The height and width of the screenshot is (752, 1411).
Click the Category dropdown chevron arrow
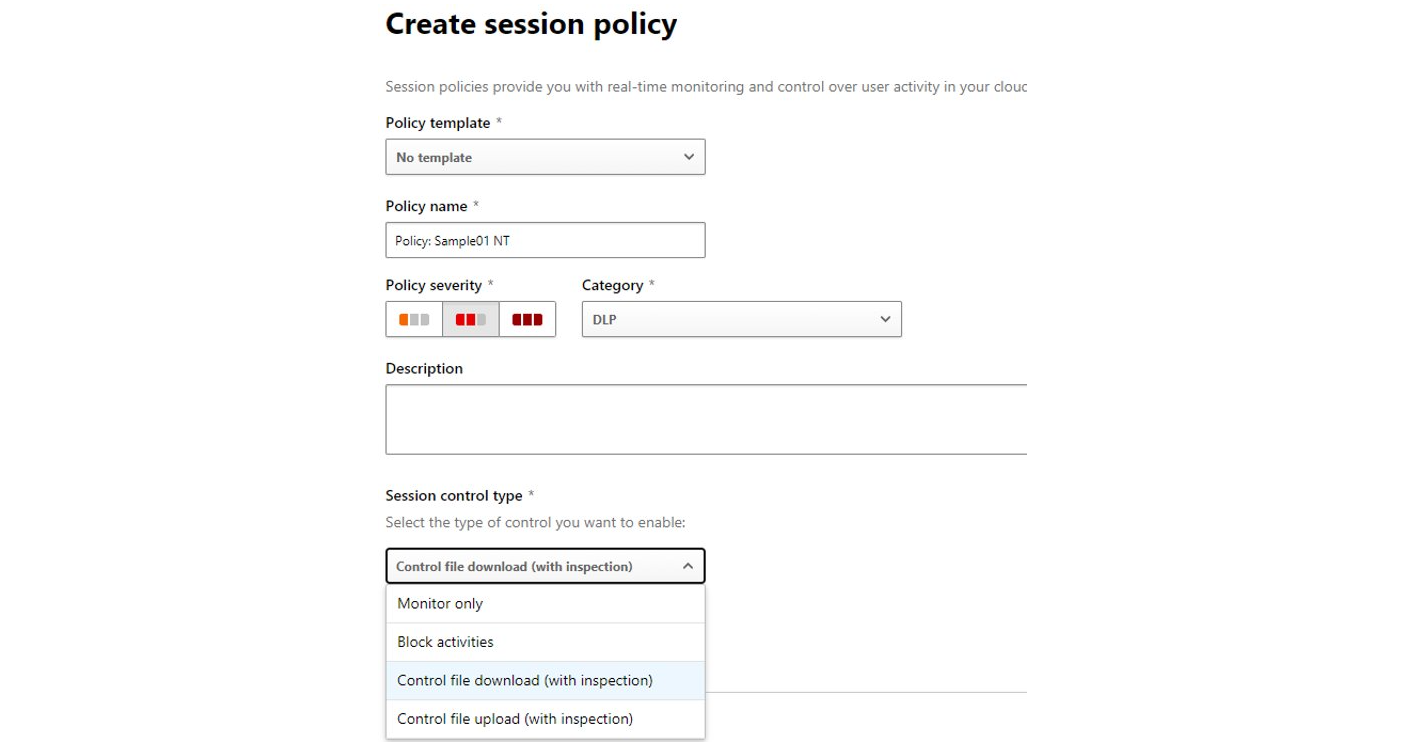click(x=885, y=319)
